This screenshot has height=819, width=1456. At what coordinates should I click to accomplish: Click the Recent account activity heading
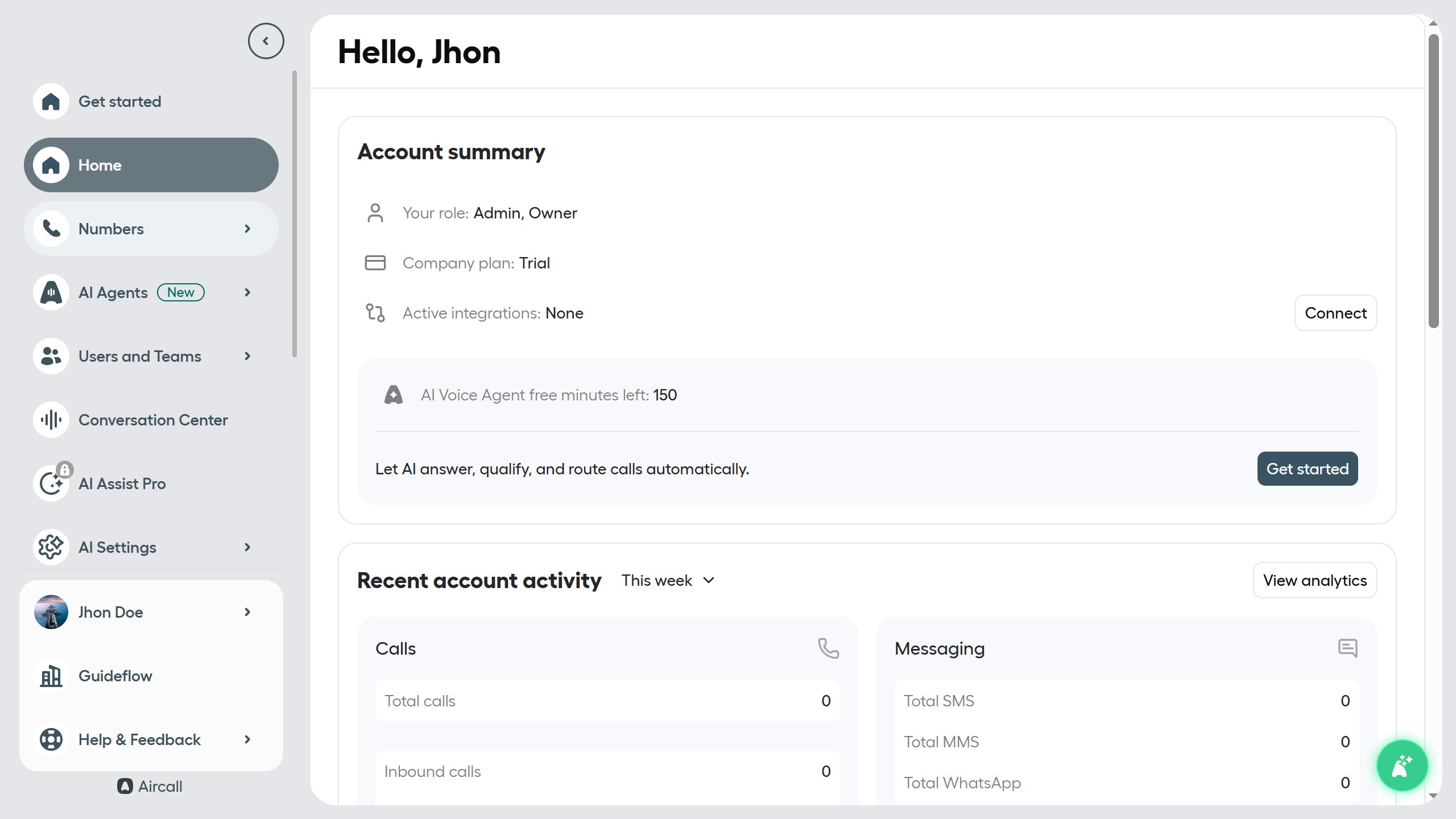pos(479,581)
